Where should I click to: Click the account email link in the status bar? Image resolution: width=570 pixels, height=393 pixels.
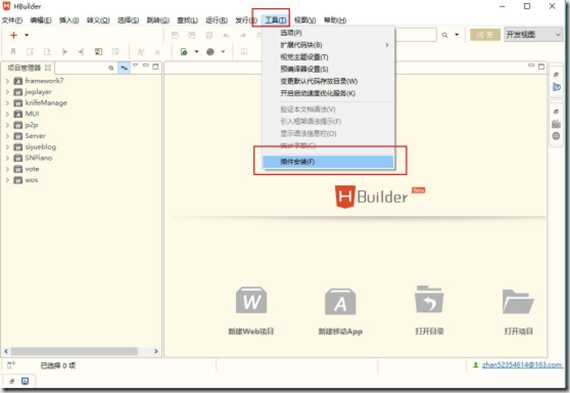pyautogui.click(x=522, y=365)
